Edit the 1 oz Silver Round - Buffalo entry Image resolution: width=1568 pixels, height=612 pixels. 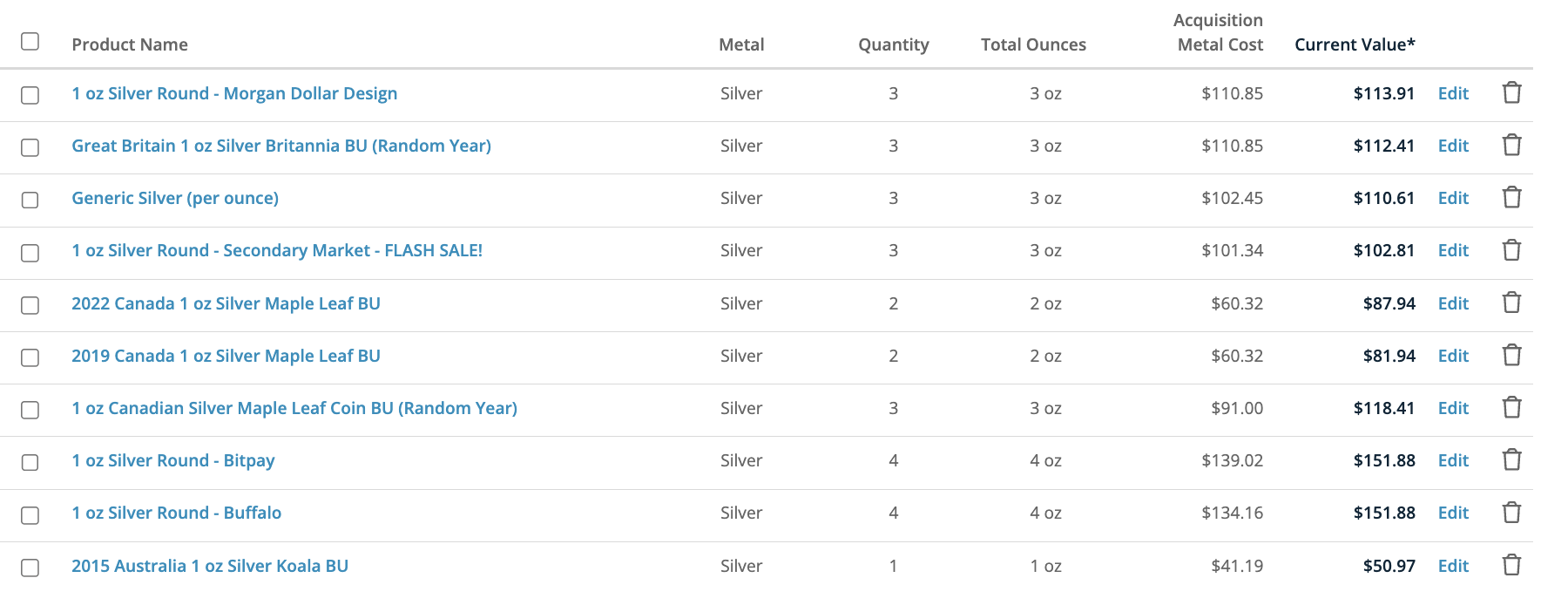tap(1453, 513)
